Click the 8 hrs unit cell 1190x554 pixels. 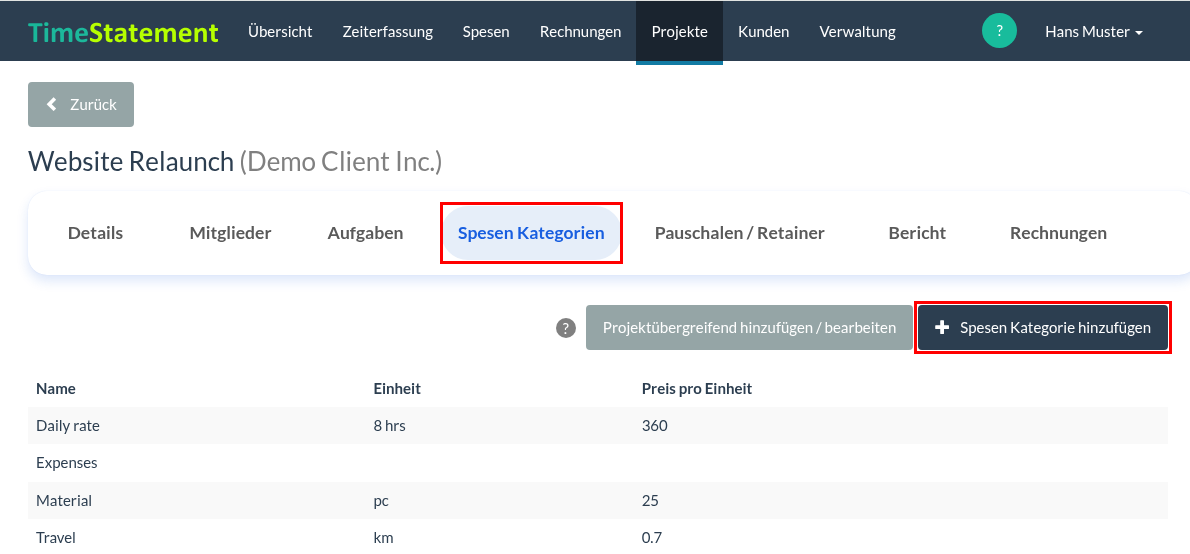click(x=389, y=426)
